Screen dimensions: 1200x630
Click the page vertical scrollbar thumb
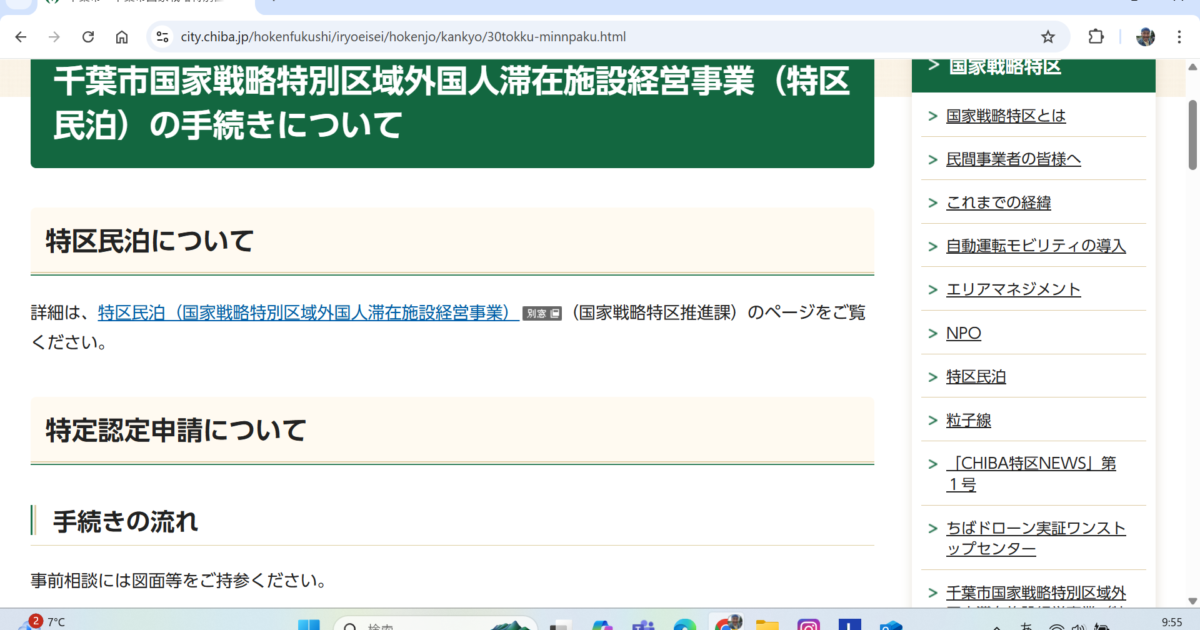tap(1192, 135)
